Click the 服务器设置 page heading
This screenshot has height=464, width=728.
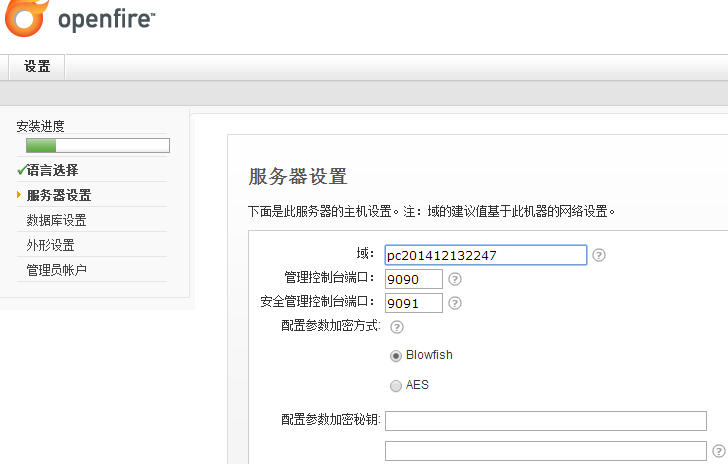point(298,176)
